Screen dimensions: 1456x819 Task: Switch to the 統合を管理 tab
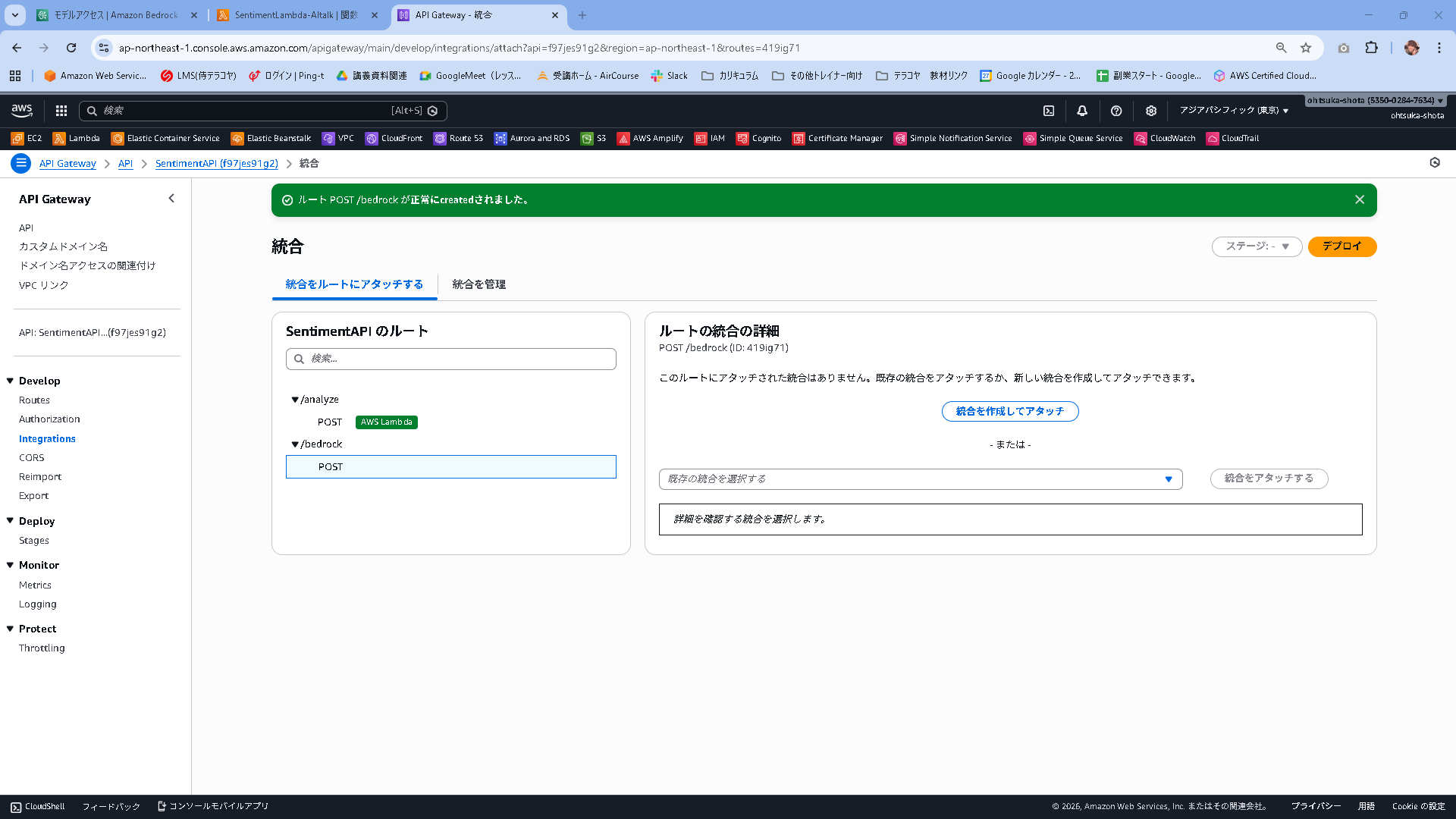[479, 284]
